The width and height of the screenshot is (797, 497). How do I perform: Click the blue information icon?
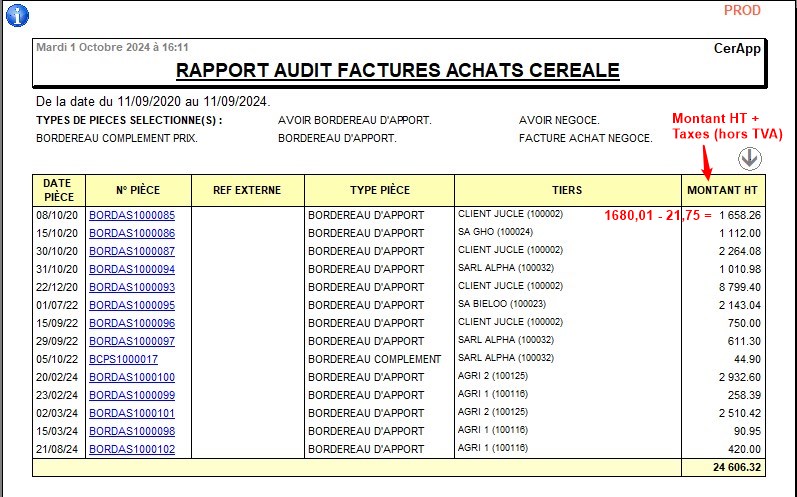pyautogui.click(x=17, y=15)
